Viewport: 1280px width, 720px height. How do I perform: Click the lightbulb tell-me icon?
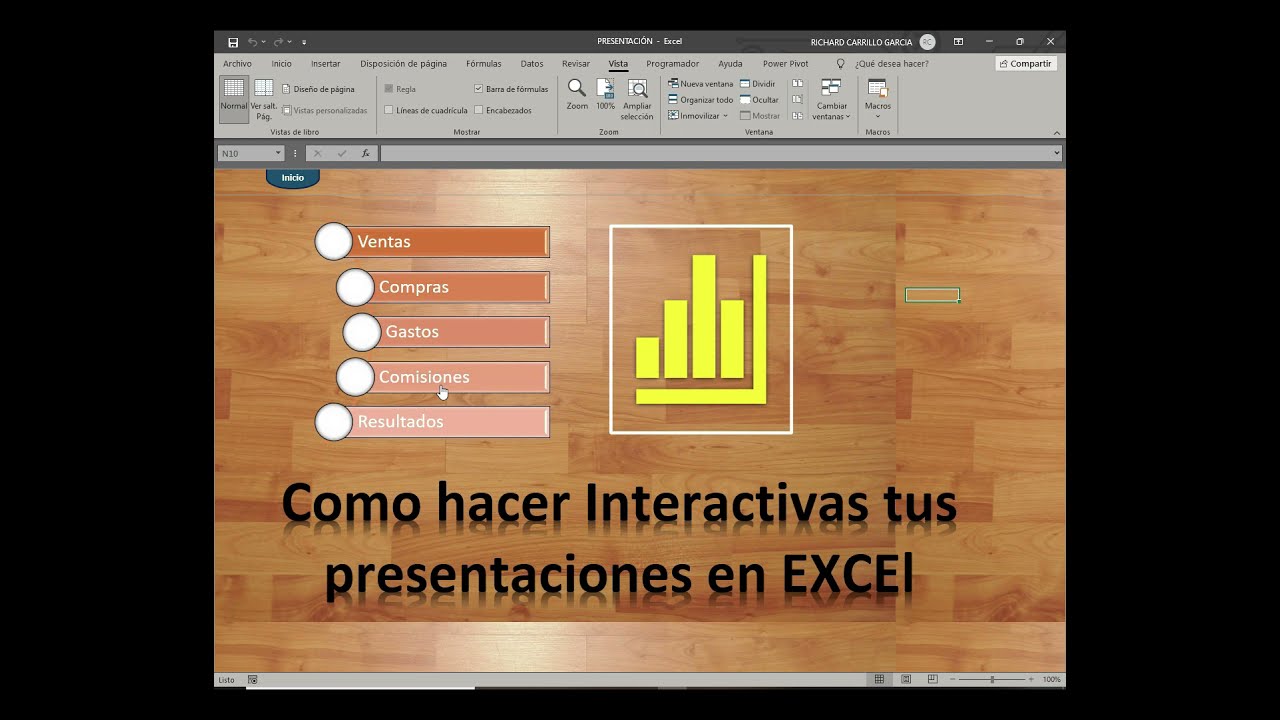[x=840, y=63]
